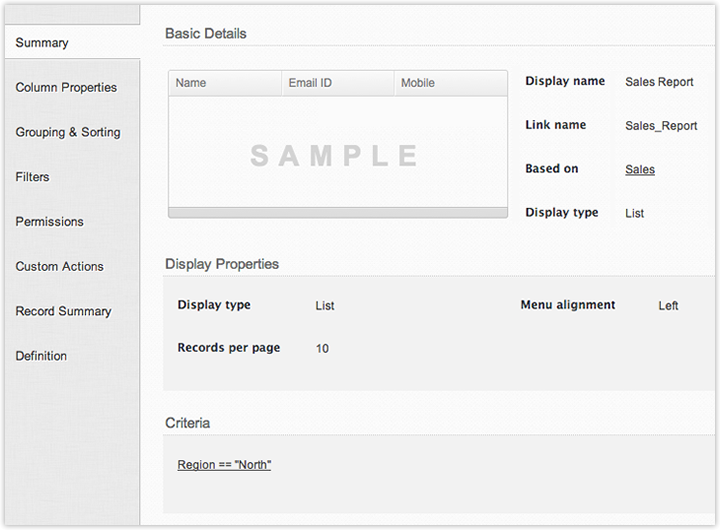Open the Definition tab
This screenshot has width=720, height=530.
pyautogui.click(x=42, y=356)
